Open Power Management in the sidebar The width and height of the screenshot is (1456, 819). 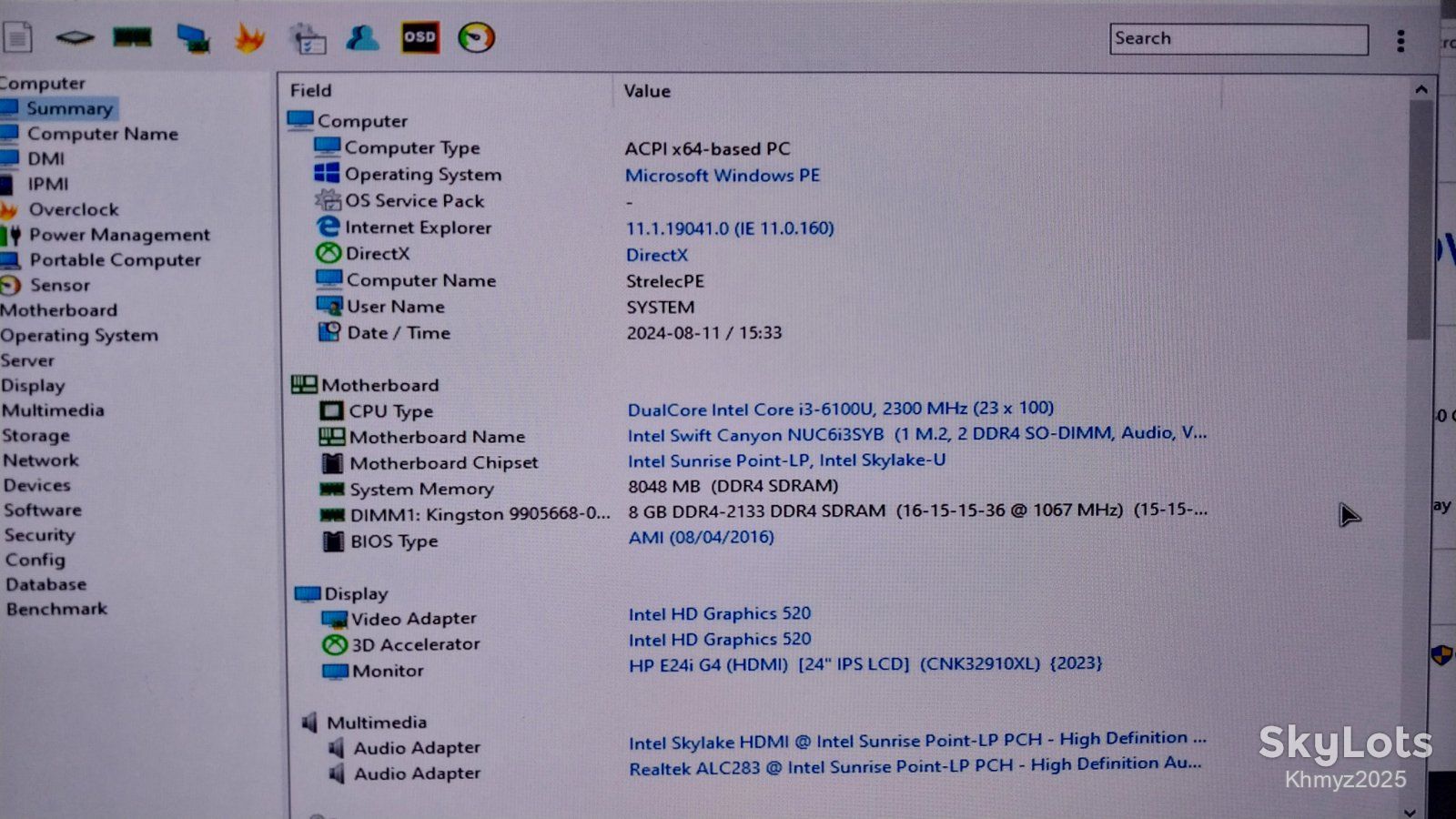pyautogui.click(x=119, y=235)
